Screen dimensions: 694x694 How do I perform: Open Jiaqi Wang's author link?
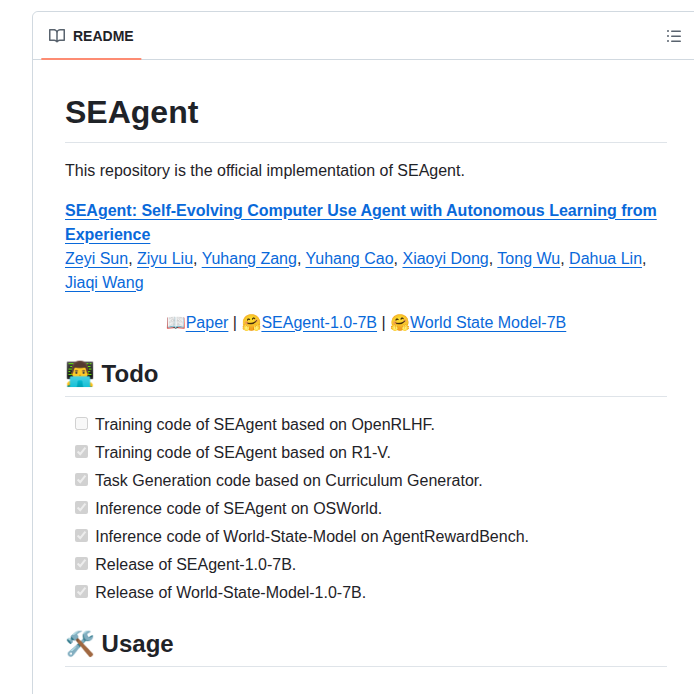coord(104,282)
